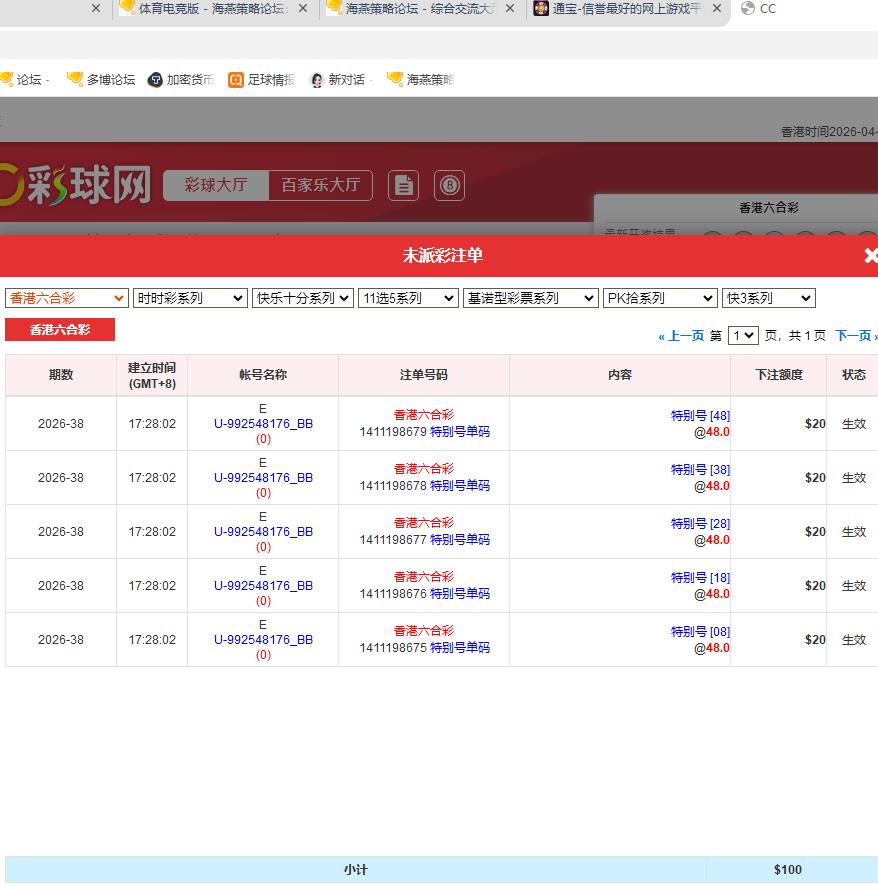Viewport: 878px width, 885px height.
Task: Click the round number 8 ball icon
Action: [x=449, y=186]
